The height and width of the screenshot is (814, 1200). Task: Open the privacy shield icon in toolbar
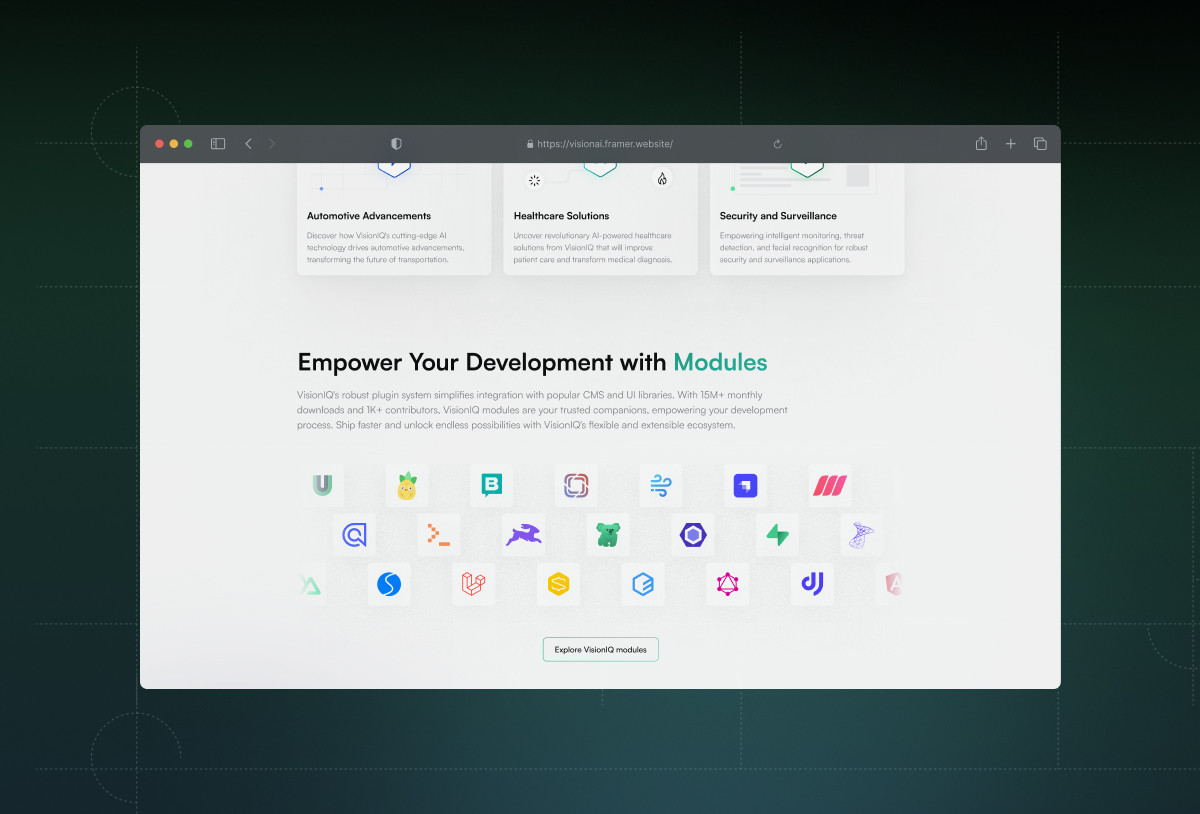[396, 144]
